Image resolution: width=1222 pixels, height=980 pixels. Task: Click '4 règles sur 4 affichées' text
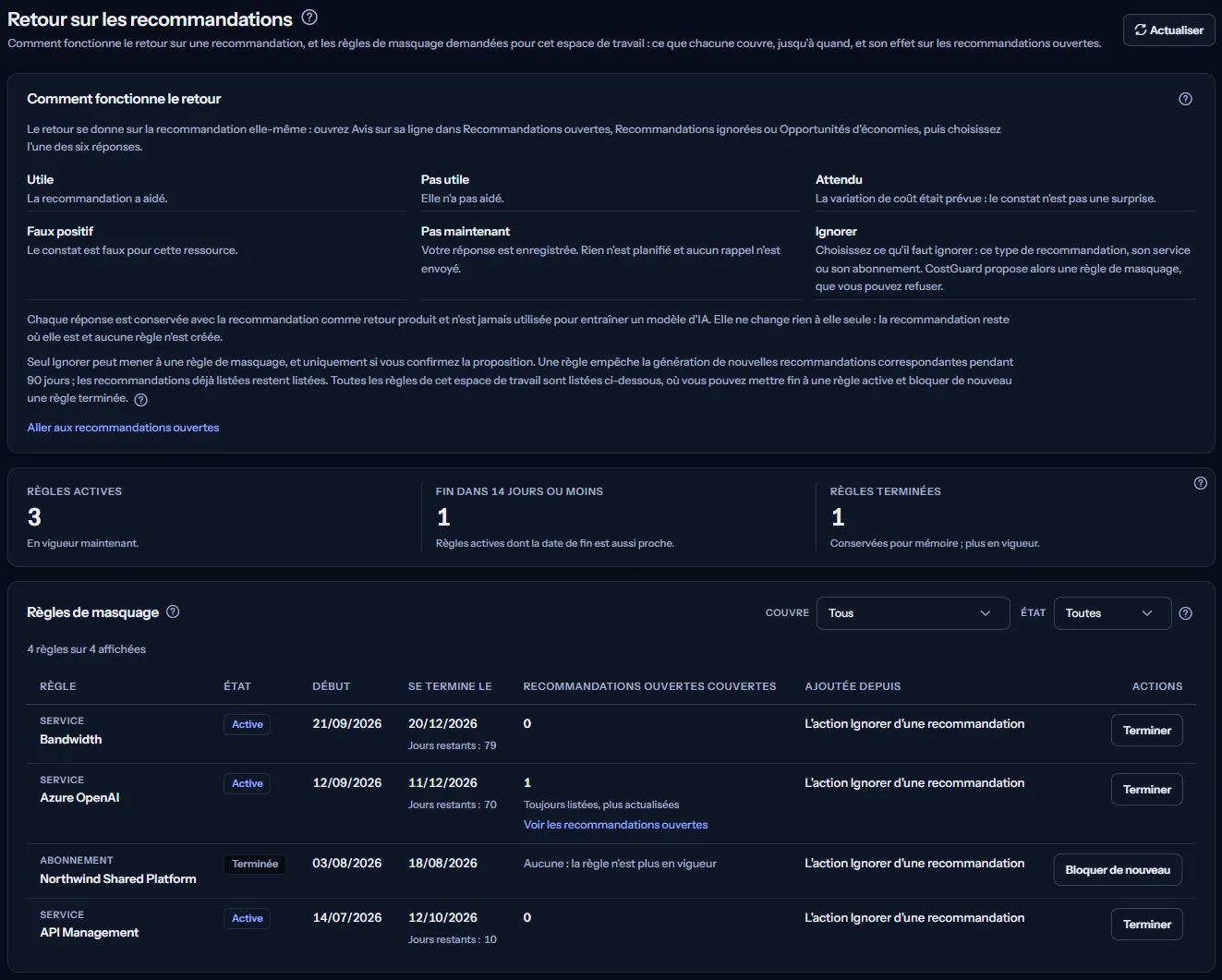(x=86, y=649)
